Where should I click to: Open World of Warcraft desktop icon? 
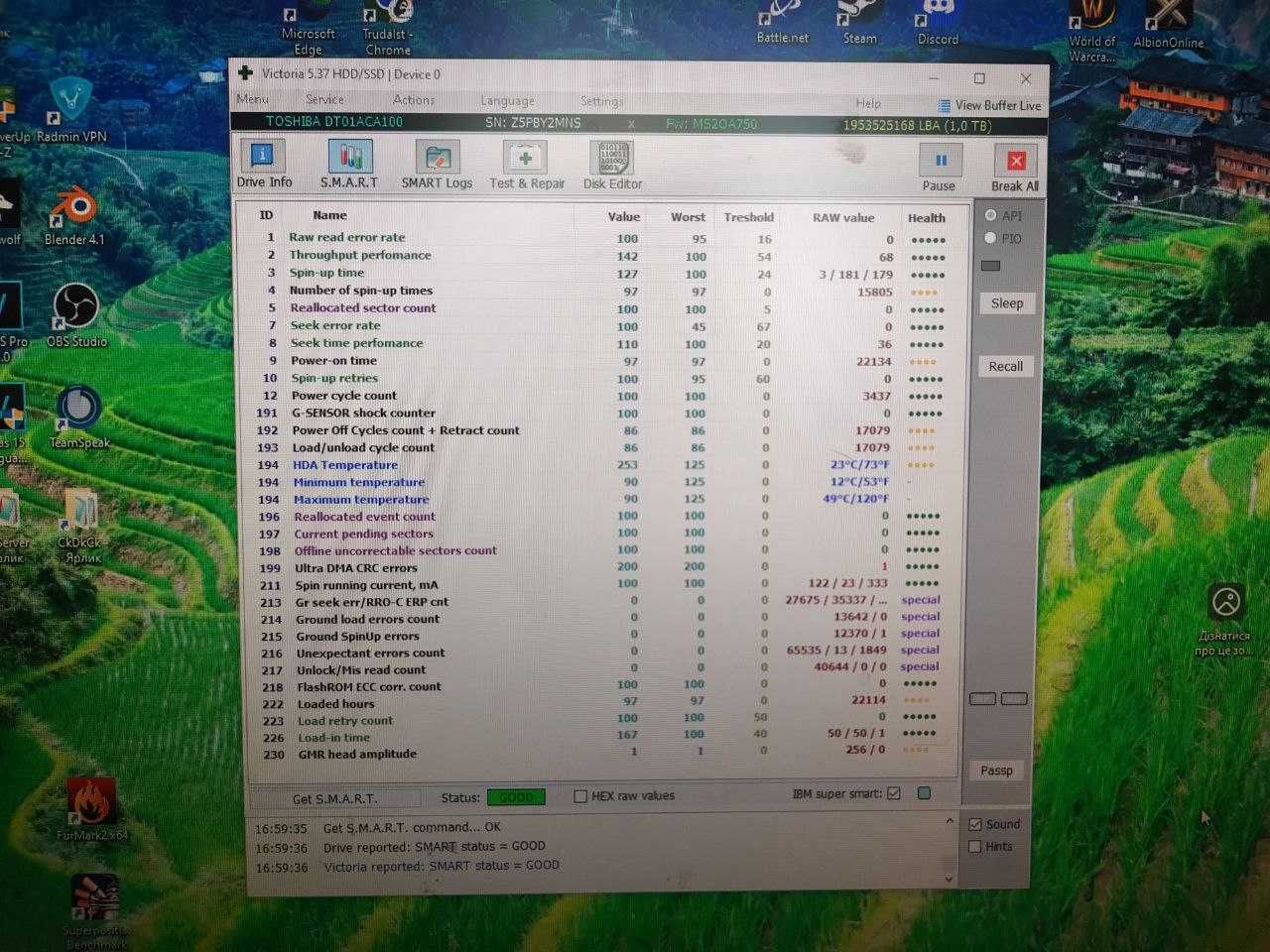coord(1091,33)
